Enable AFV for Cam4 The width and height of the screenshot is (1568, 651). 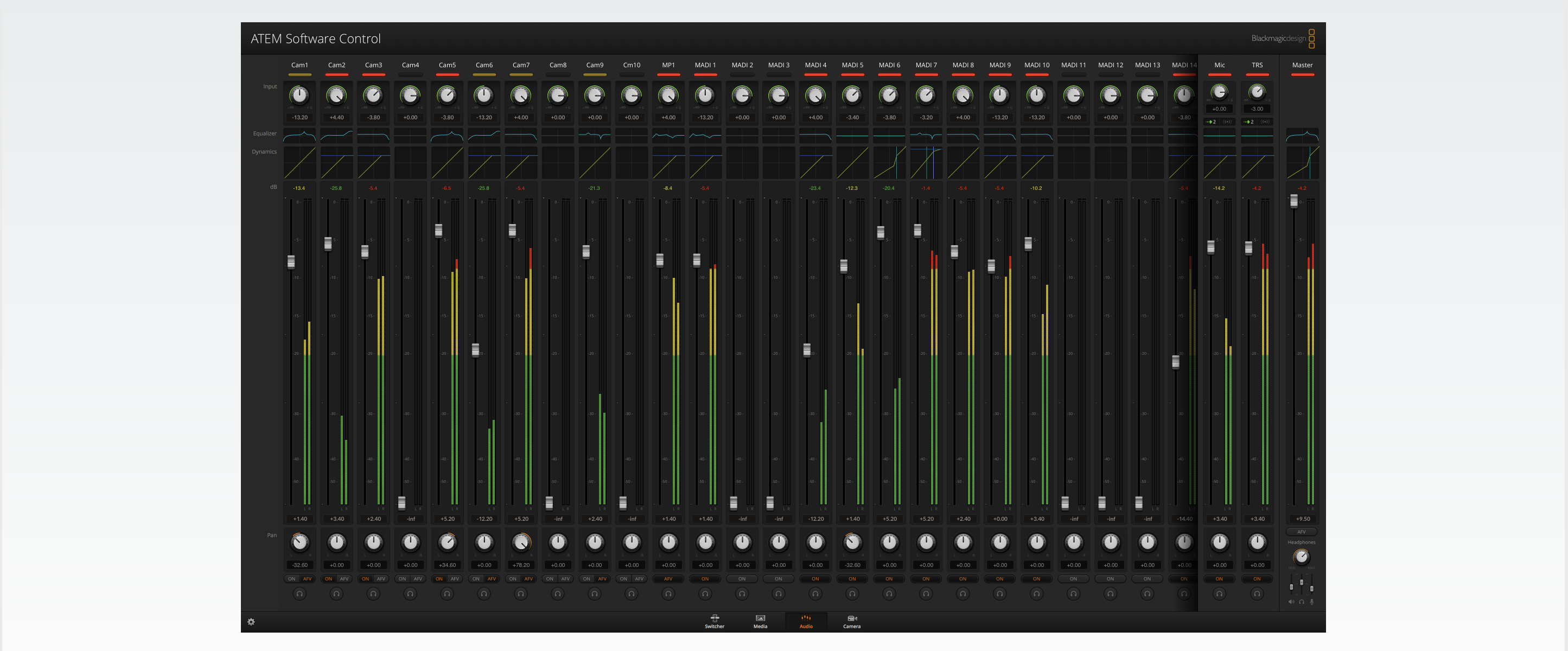418,579
